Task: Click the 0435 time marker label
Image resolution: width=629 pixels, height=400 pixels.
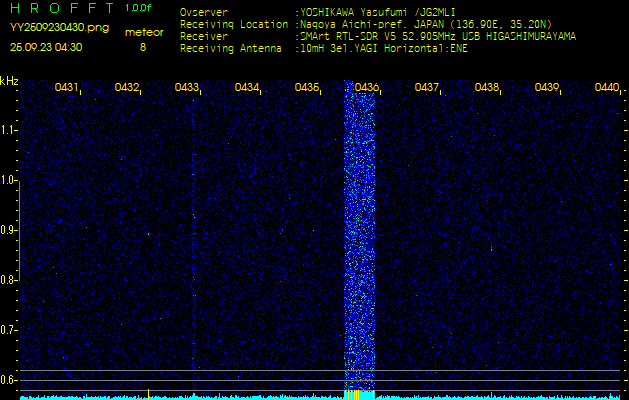Action: [x=306, y=87]
